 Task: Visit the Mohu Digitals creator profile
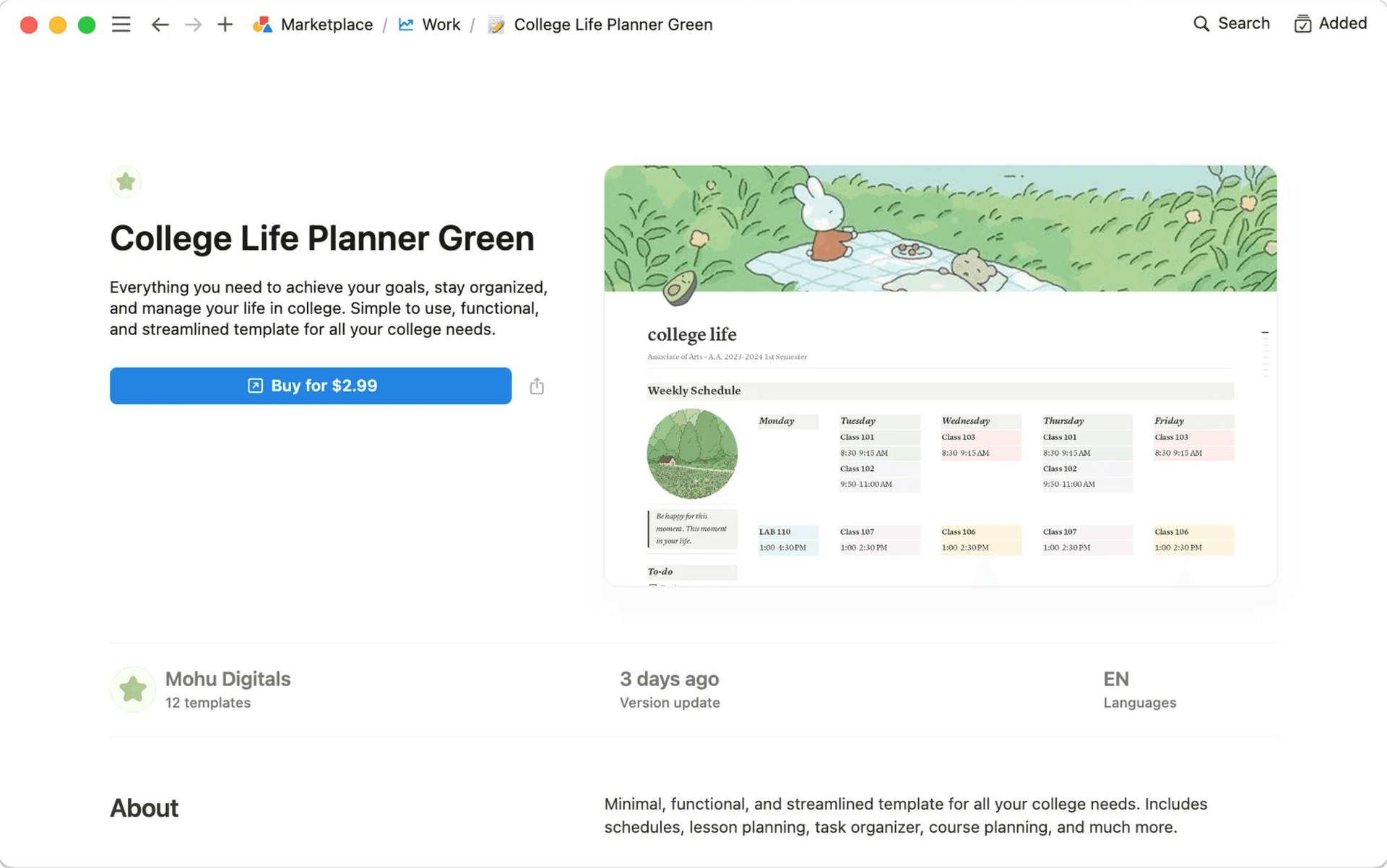point(228,678)
